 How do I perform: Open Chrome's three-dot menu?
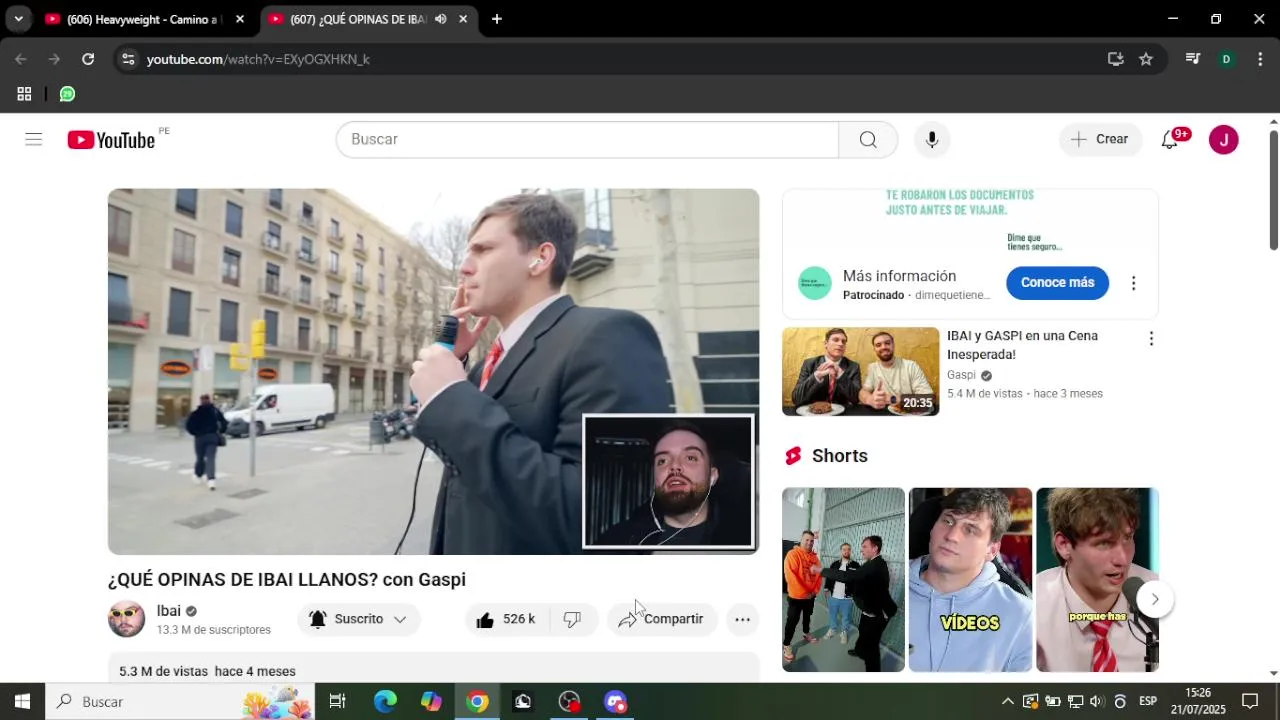[x=1260, y=59]
